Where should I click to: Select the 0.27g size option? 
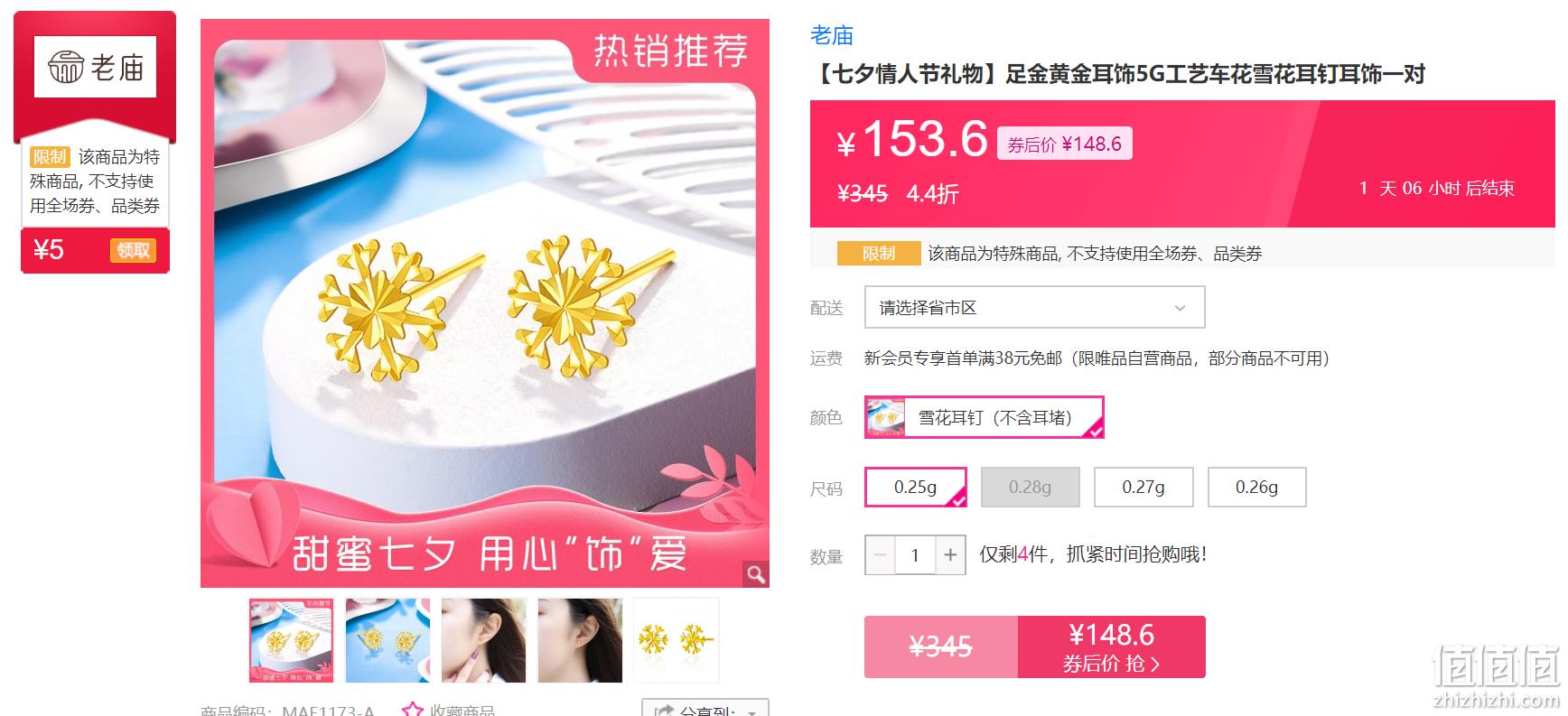coord(1143,488)
